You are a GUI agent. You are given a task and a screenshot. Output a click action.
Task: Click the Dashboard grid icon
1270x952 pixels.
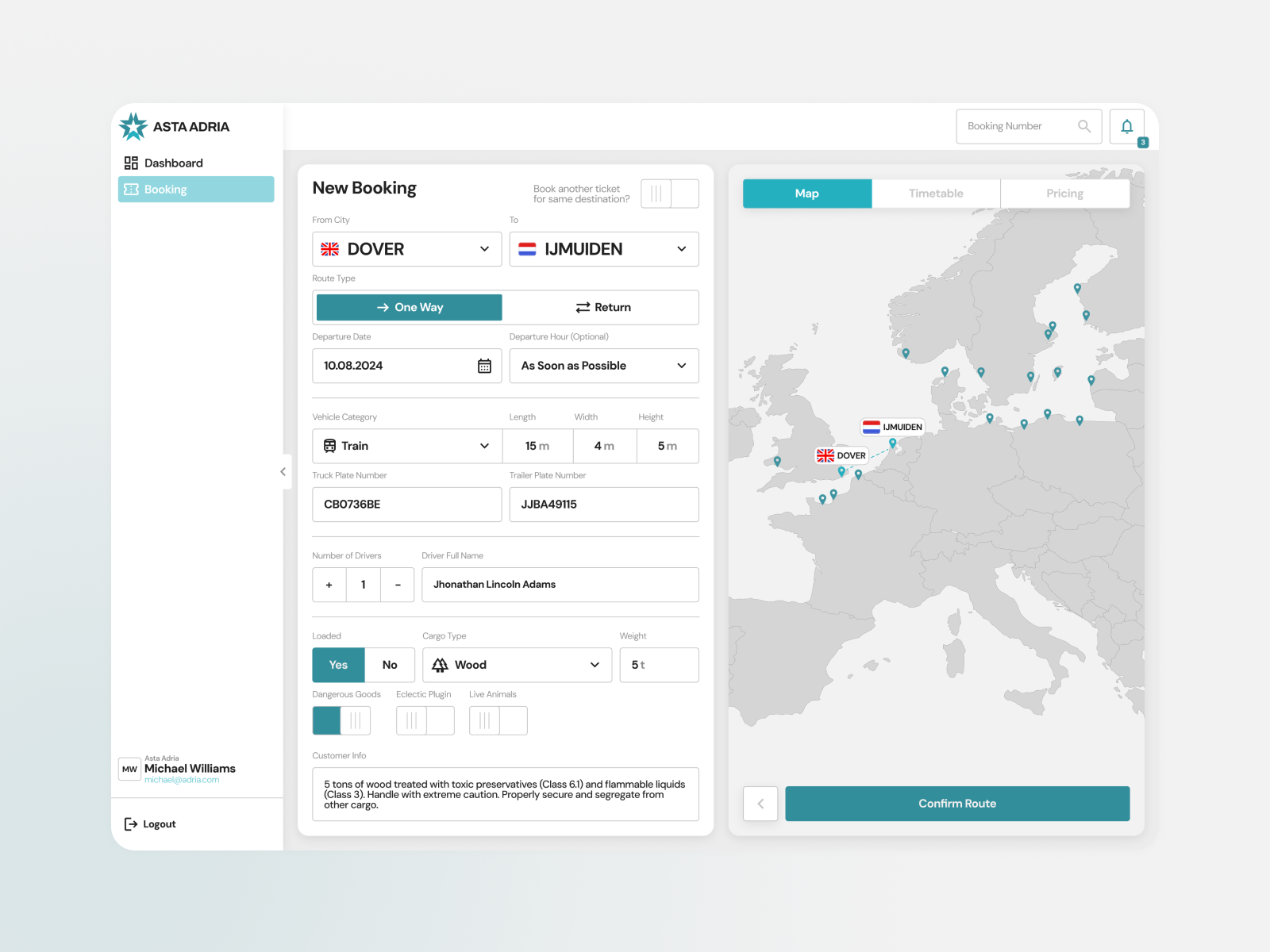point(131,163)
